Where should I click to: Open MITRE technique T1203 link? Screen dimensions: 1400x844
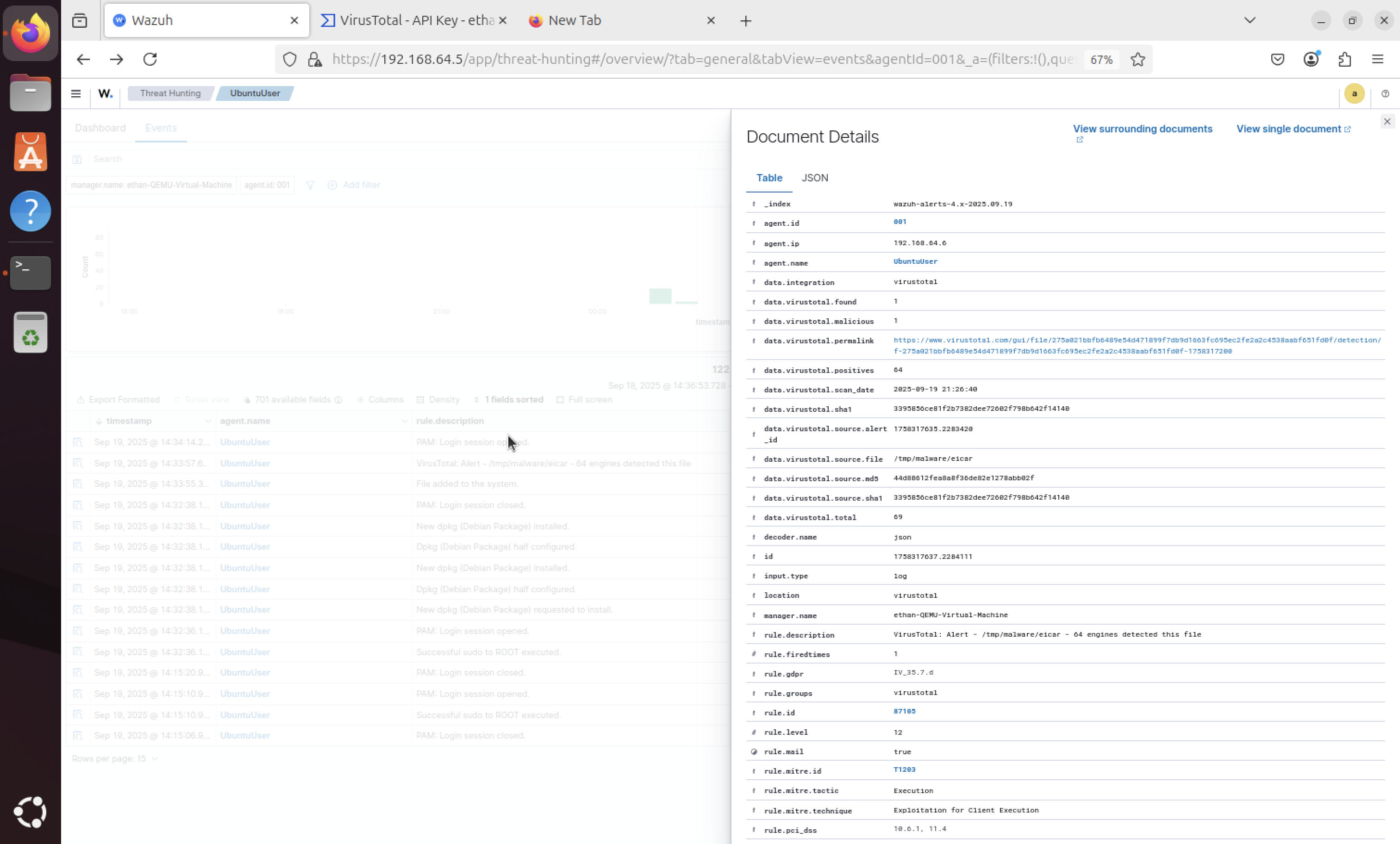point(904,770)
